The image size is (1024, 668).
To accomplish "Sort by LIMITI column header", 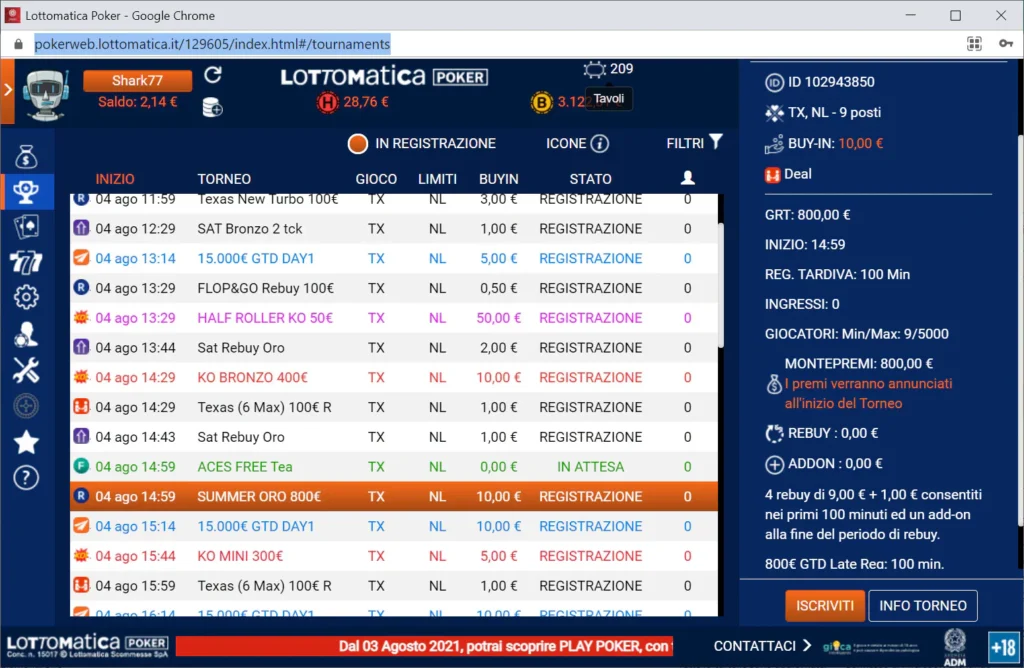I will point(437,179).
